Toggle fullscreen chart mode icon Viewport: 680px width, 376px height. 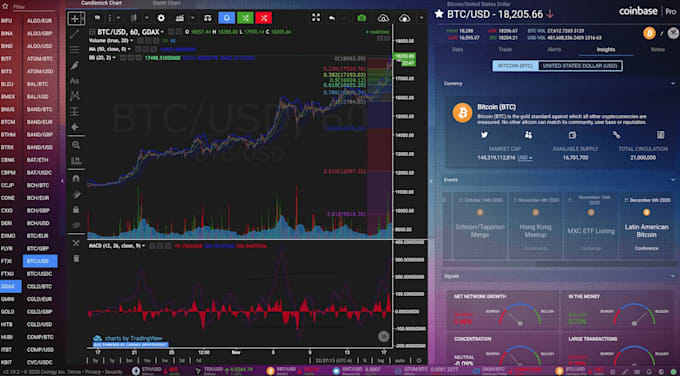[x=316, y=18]
